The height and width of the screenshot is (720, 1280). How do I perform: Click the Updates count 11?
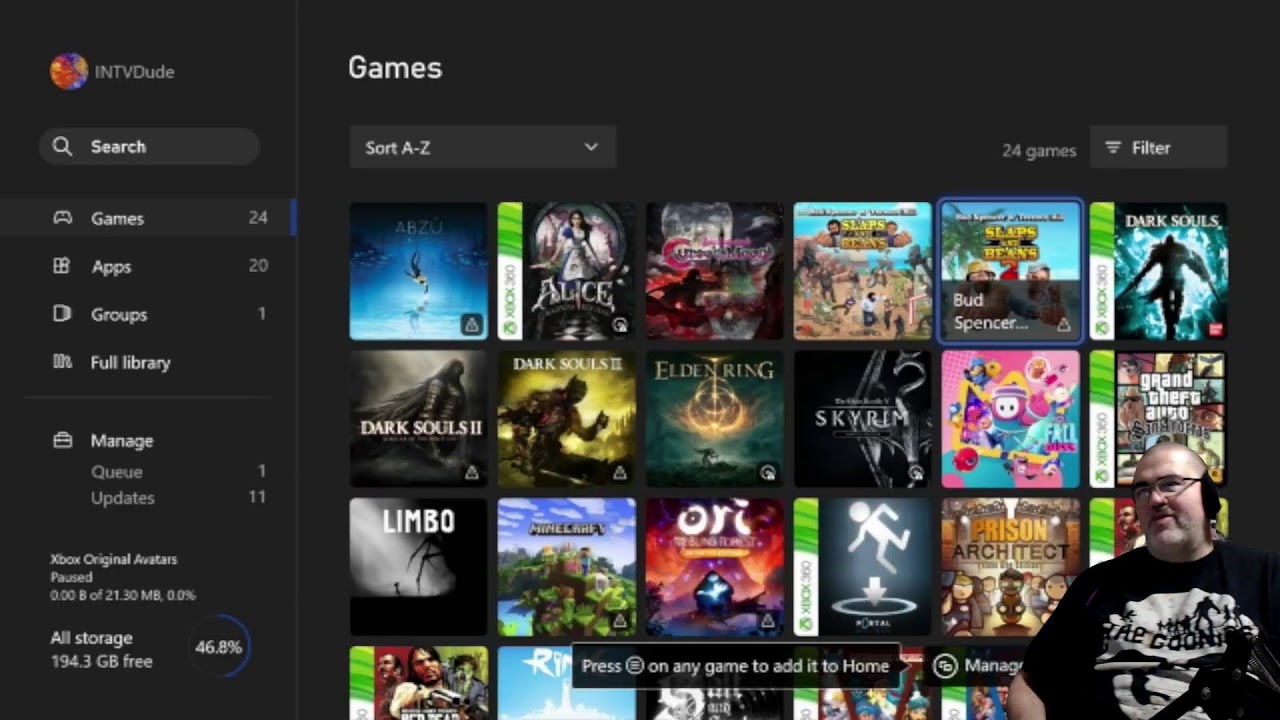click(257, 498)
